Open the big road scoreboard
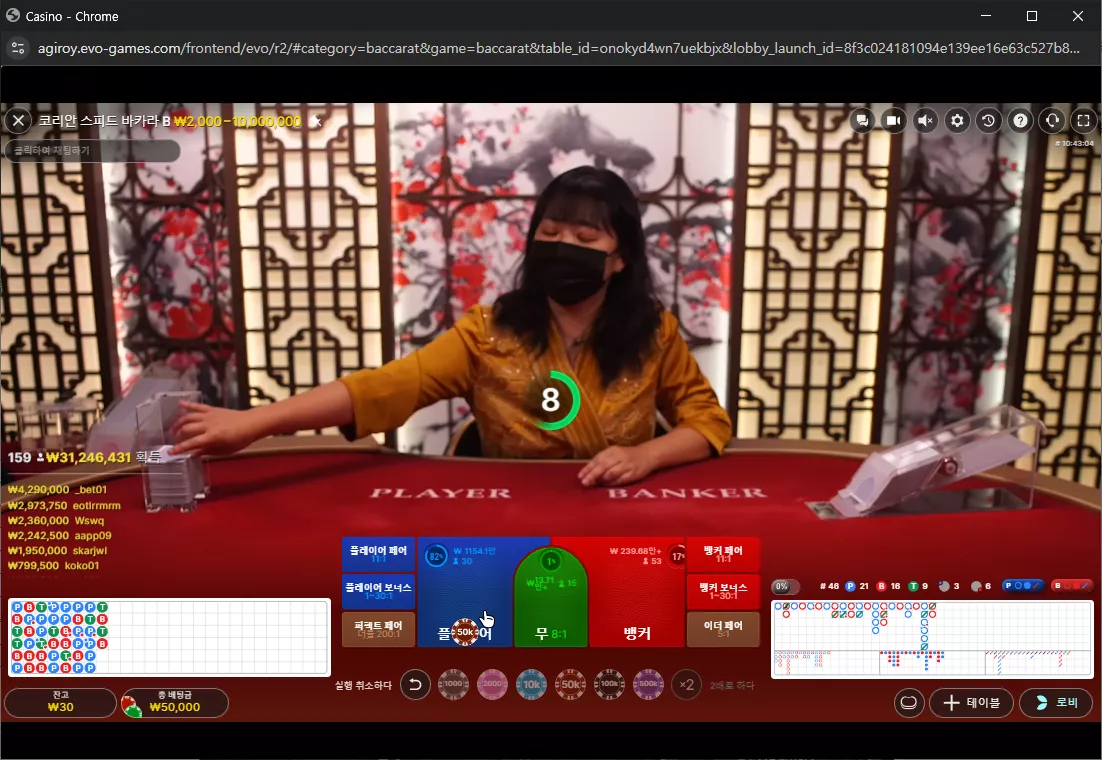 pyautogui.click(x=932, y=626)
